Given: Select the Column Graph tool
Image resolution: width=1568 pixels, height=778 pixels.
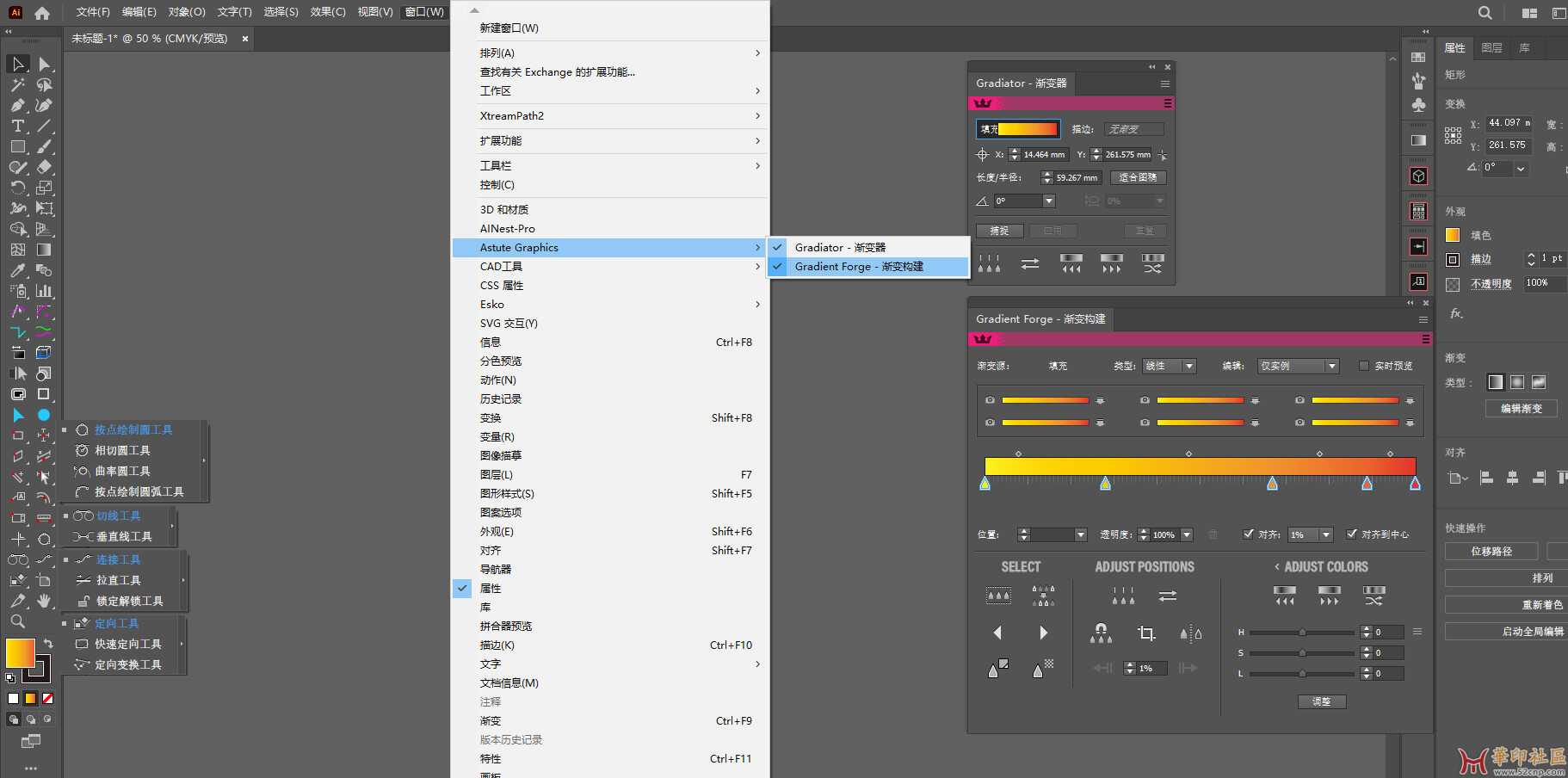Looking at the screenshot, I should click(x=44, y=291).
